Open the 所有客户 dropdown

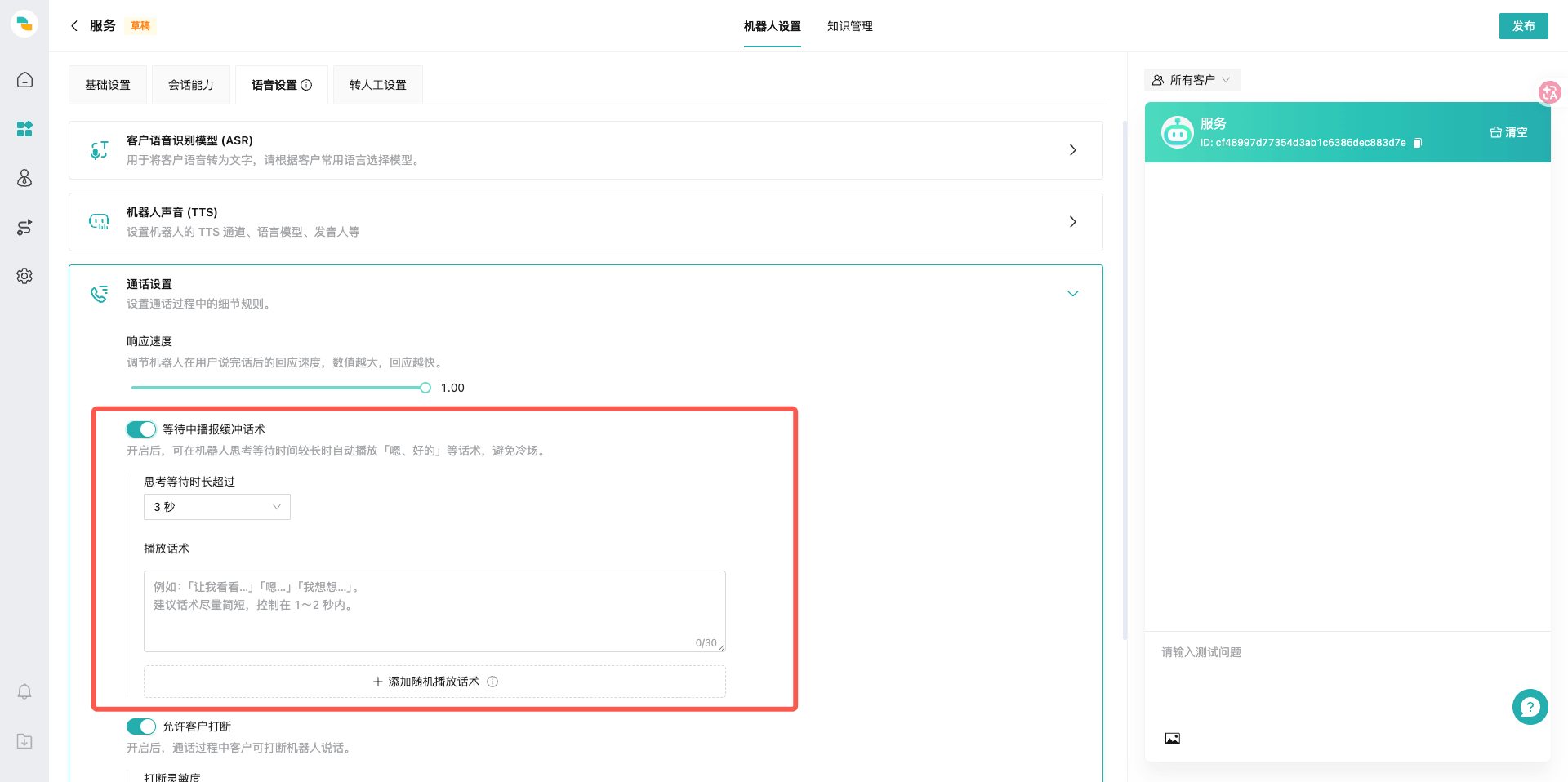click(1192, 80)
